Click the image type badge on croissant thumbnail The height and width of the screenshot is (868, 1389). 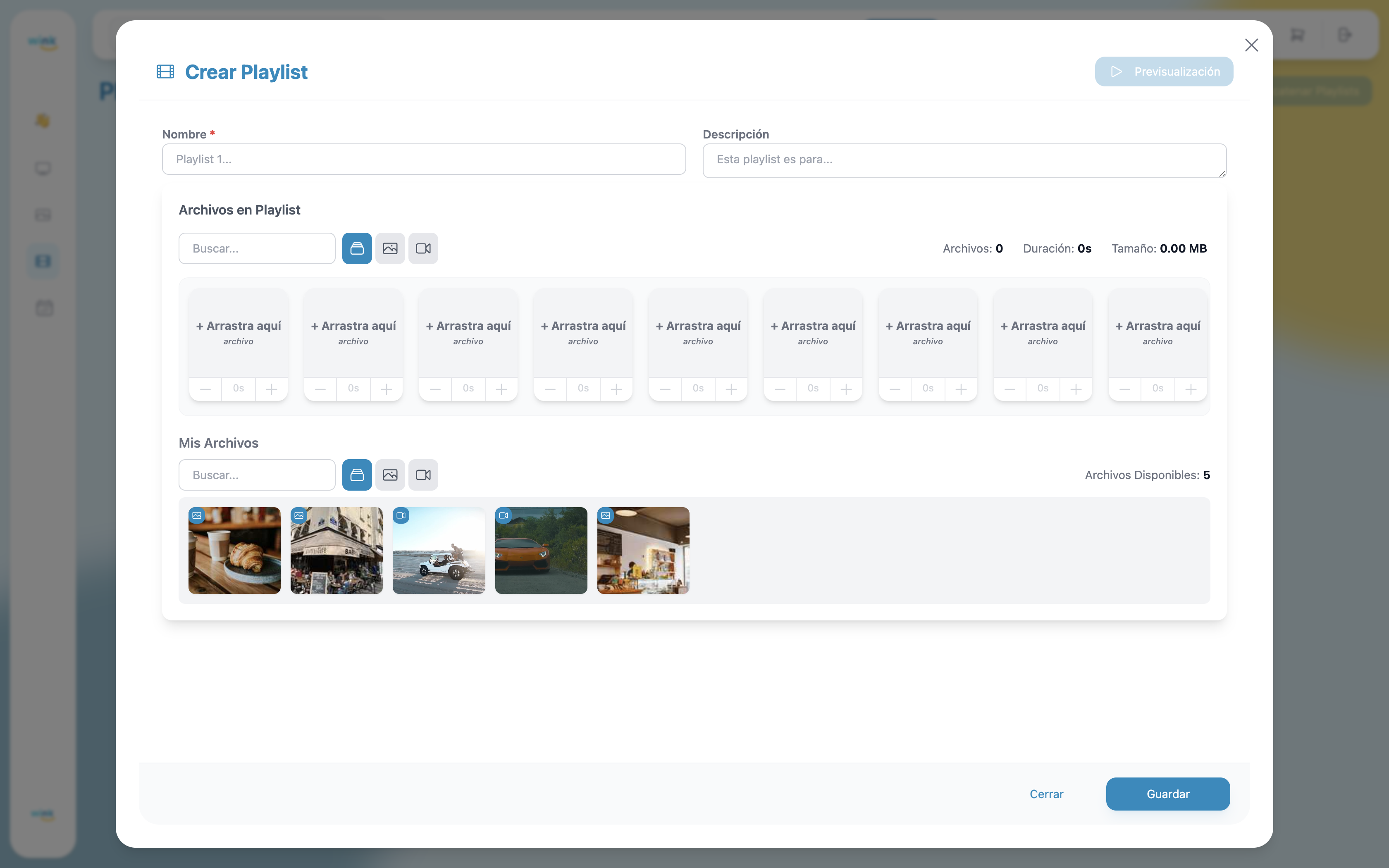pyautogui.click(x=197, y=515)
